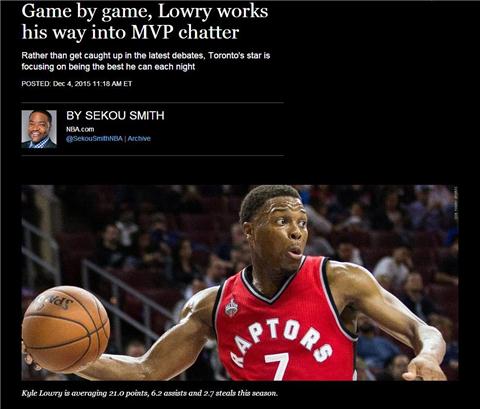Click Sekou Smith's author headshot photo
Screen dimensions: 480x409
(x=39, y=129)
